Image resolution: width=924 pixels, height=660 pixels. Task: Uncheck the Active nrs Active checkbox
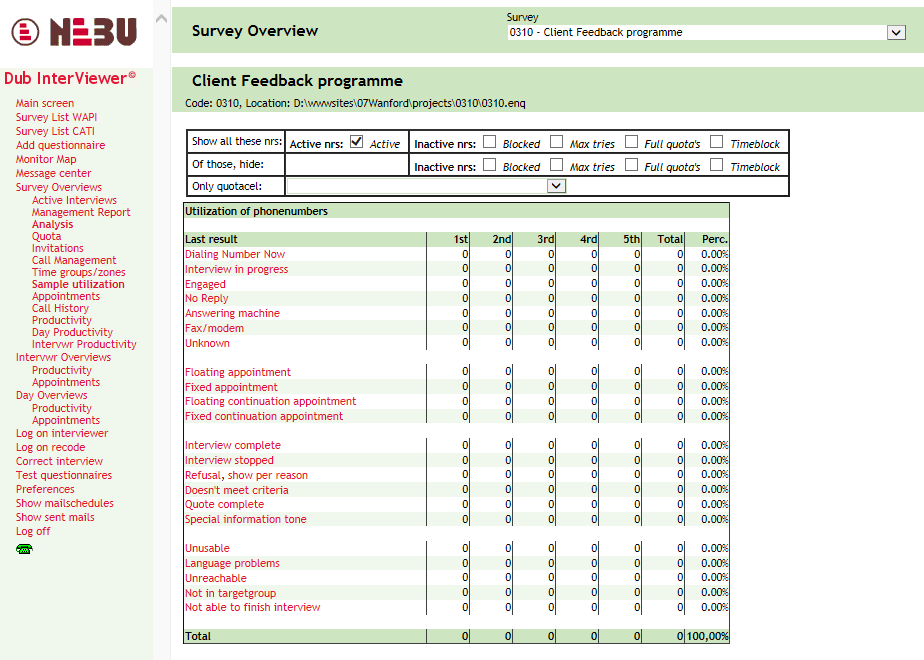(x=356, y=141)
